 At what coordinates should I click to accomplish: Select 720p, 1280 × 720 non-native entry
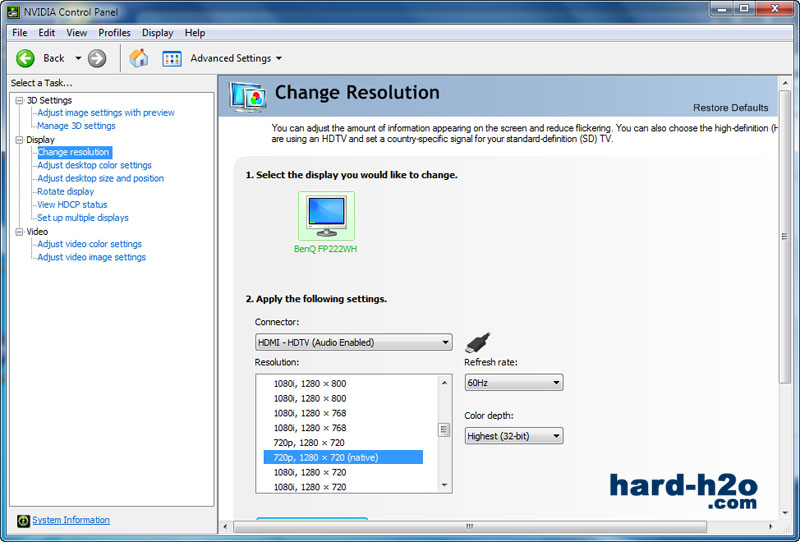[309, 442]
